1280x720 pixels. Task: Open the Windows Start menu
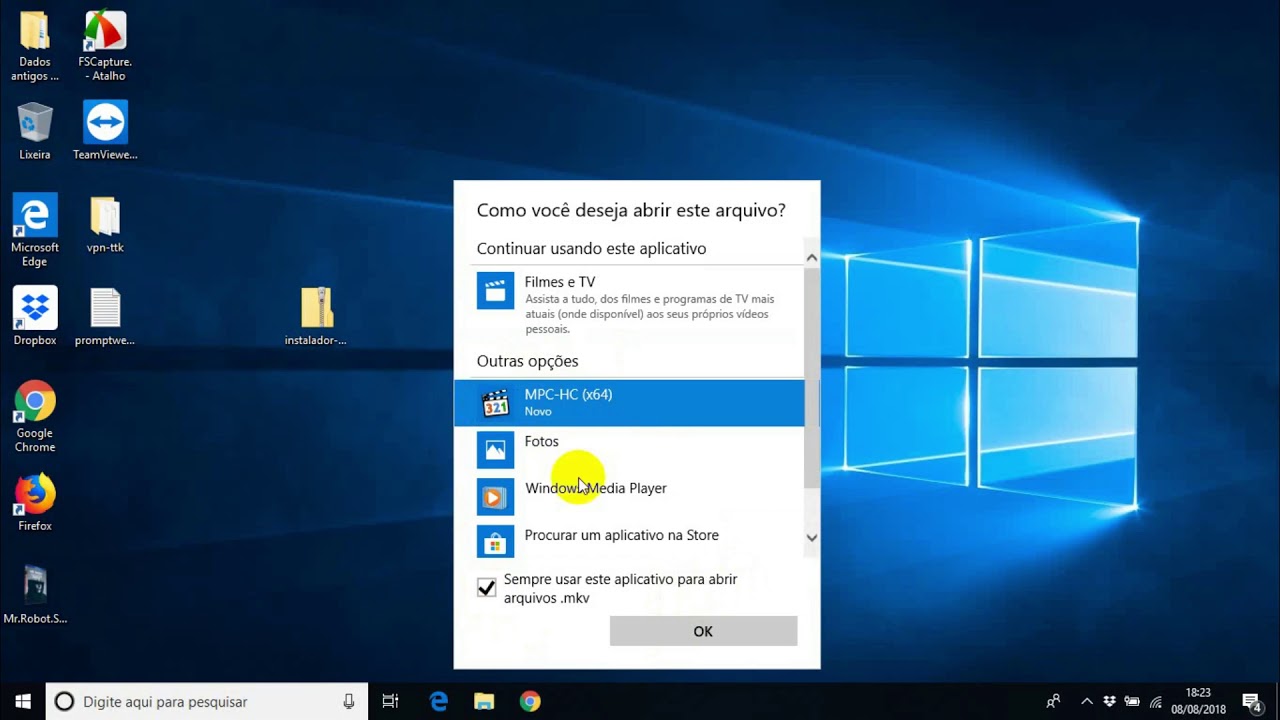click(x=23, y=701)
